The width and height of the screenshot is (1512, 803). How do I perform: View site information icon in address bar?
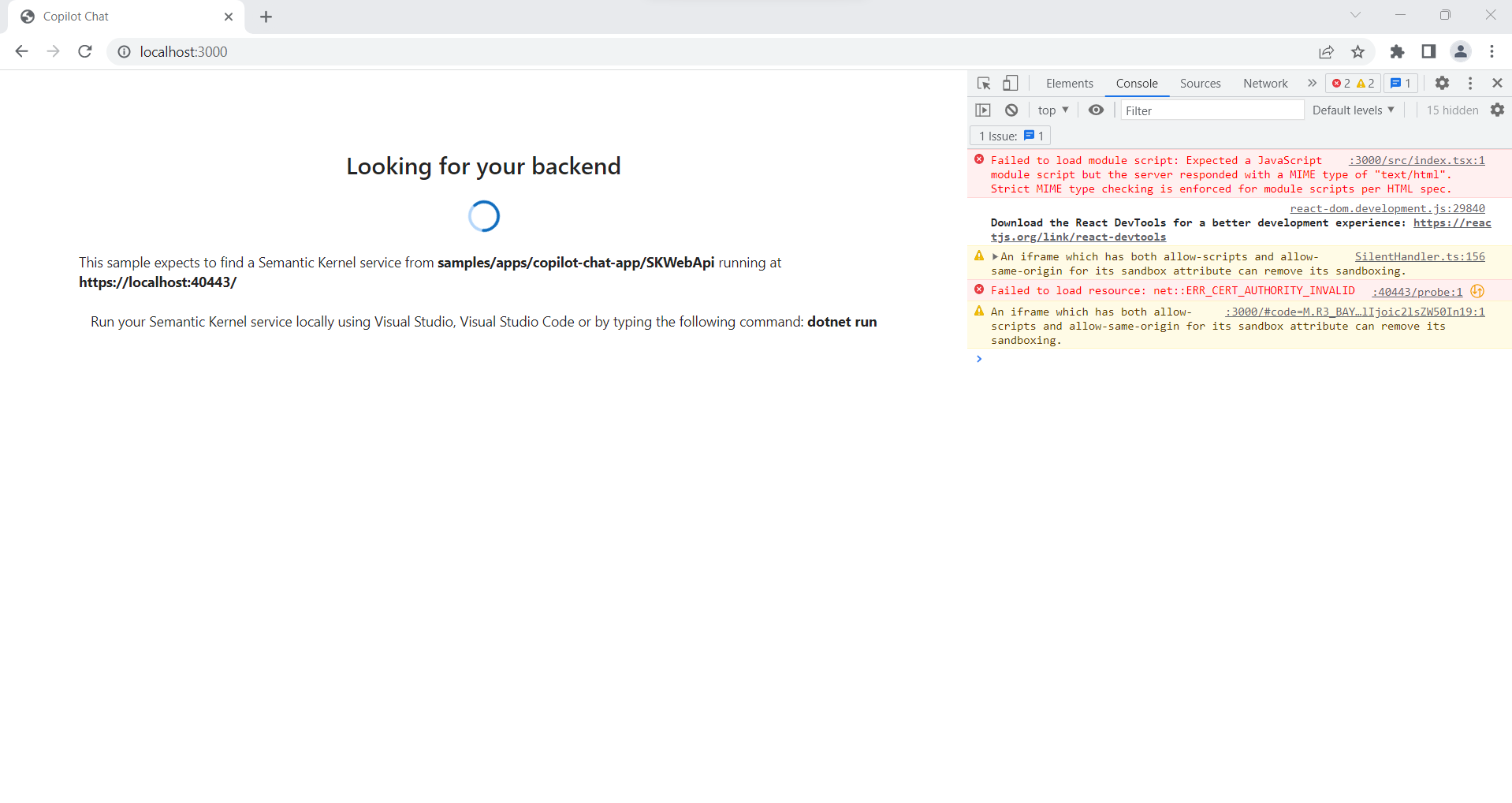coord(124,51)
